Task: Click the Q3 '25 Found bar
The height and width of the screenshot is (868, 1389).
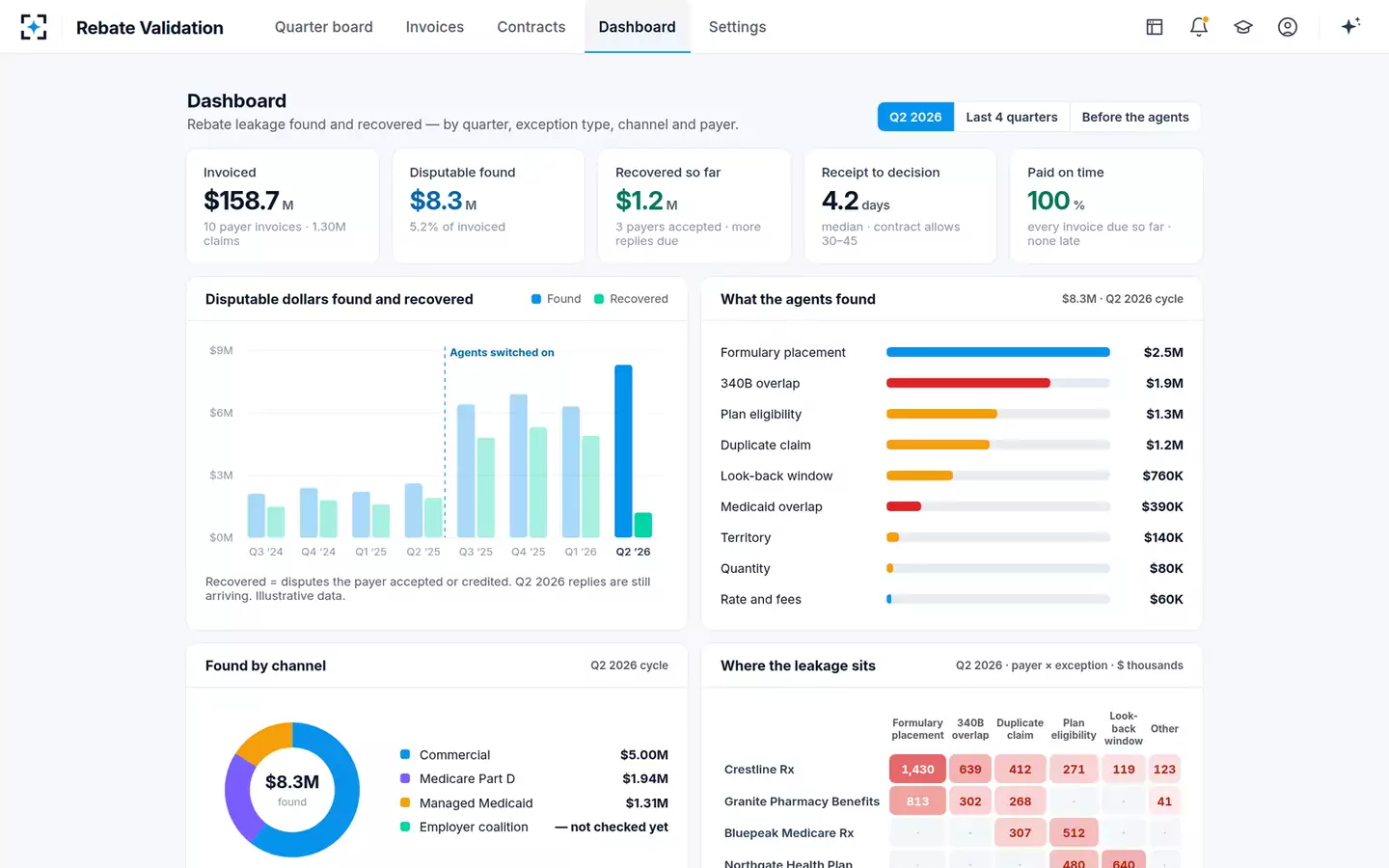Action: (x=466, y=471)
